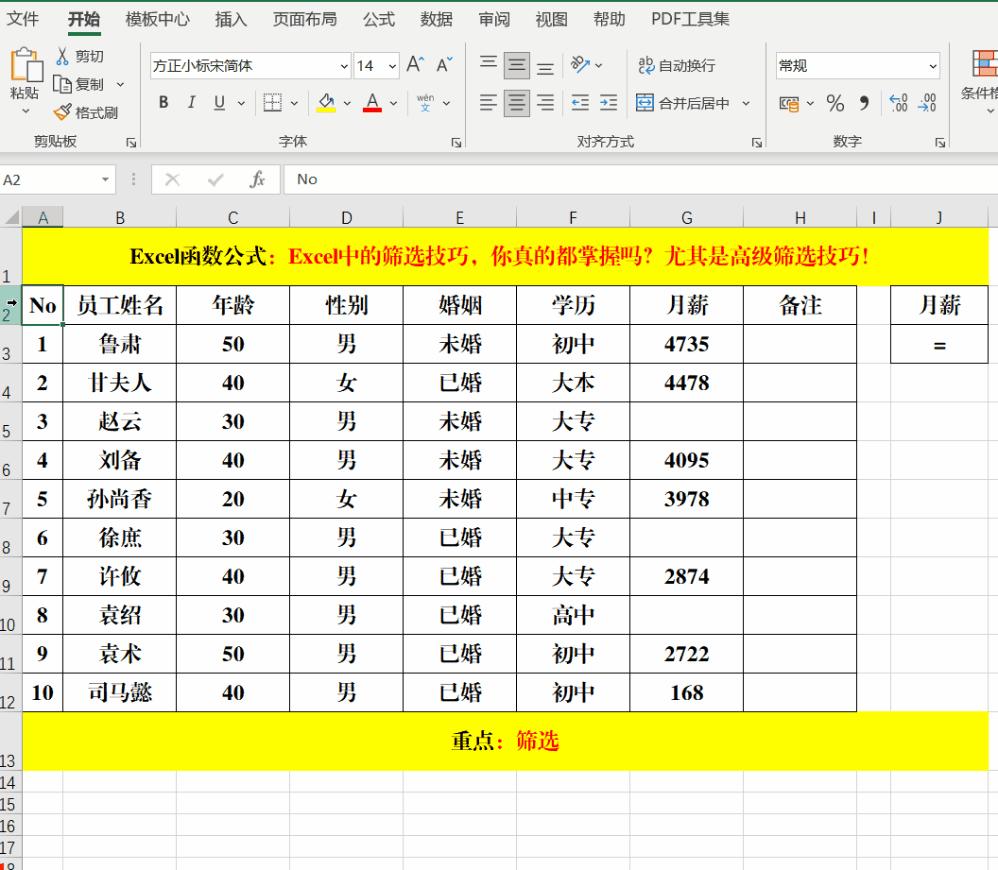This screenshot has height=870, width=998.
Task: Switch to the 公式 ribbon tab
Action: (378, 19)
